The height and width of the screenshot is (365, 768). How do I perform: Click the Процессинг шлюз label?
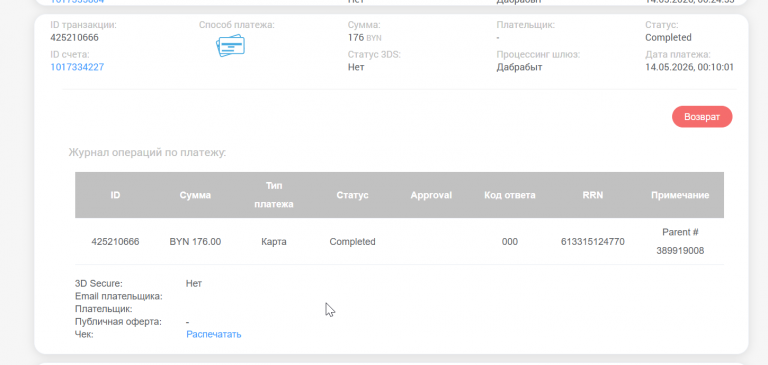pos(538,54)
